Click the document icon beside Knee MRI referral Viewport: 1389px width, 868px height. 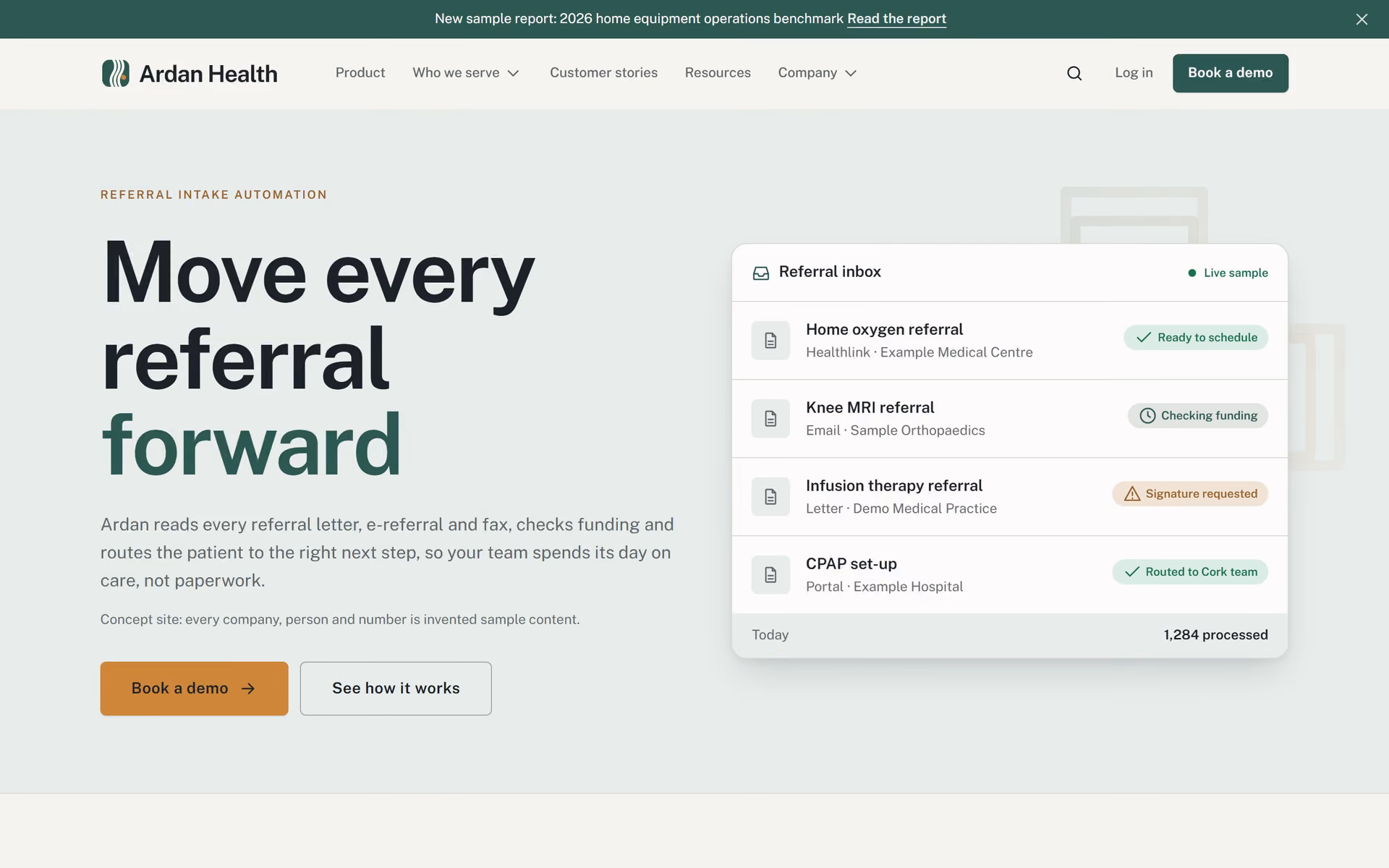click(770, 419)
